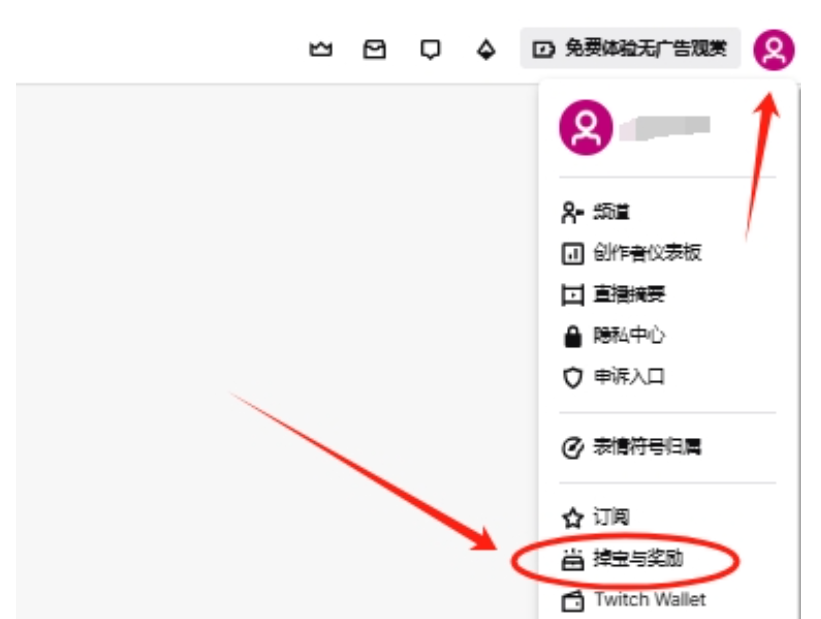Open the whispers chat bubble icon

pyautogui.click(x=430, y=50)
